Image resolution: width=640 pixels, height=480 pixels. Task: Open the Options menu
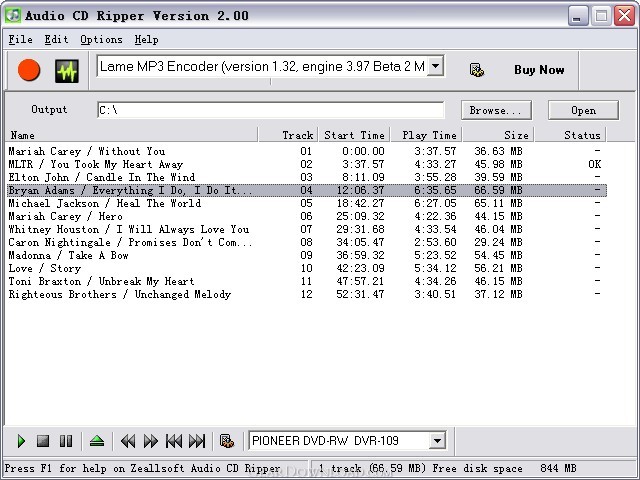tap(101, 40)
